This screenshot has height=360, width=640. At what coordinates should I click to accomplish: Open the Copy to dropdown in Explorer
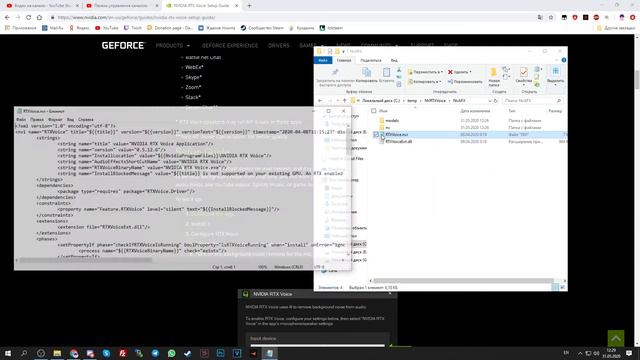(425, 82)
